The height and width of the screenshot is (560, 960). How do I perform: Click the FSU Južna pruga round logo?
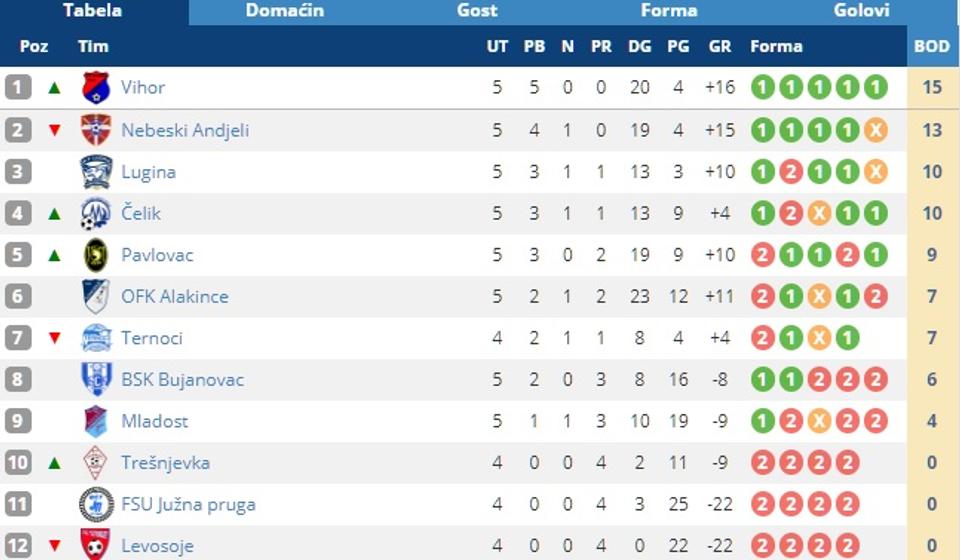96,505
